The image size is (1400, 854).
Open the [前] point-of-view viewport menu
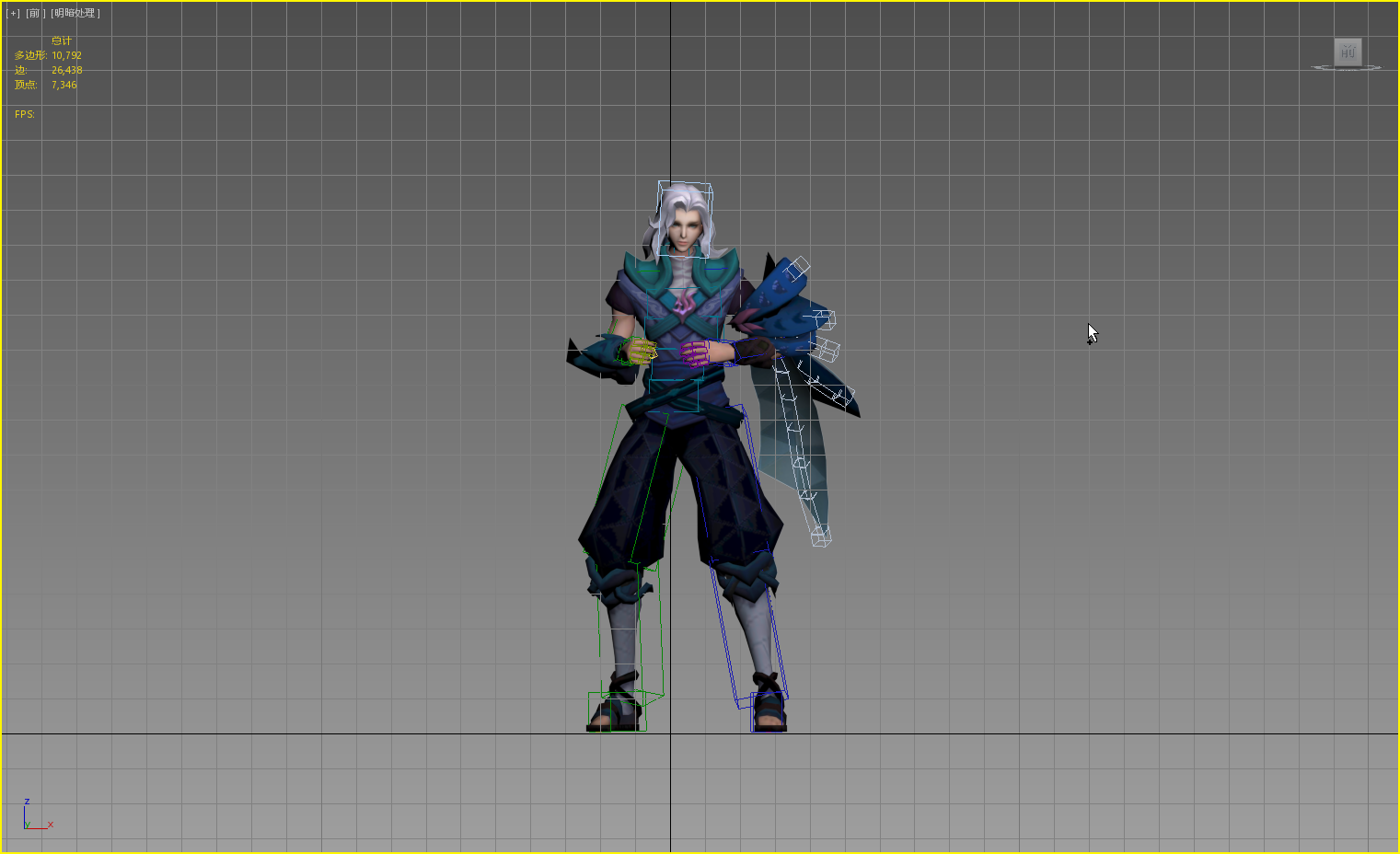[x=35, y=13]
